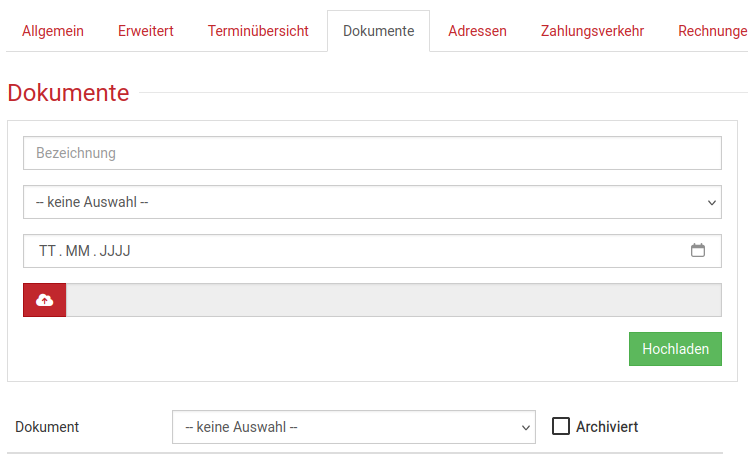Image resolution: width=748 pixels, height=474 pixels.
Task: Click the MM month segment of date
Action: tap(76, 251)
